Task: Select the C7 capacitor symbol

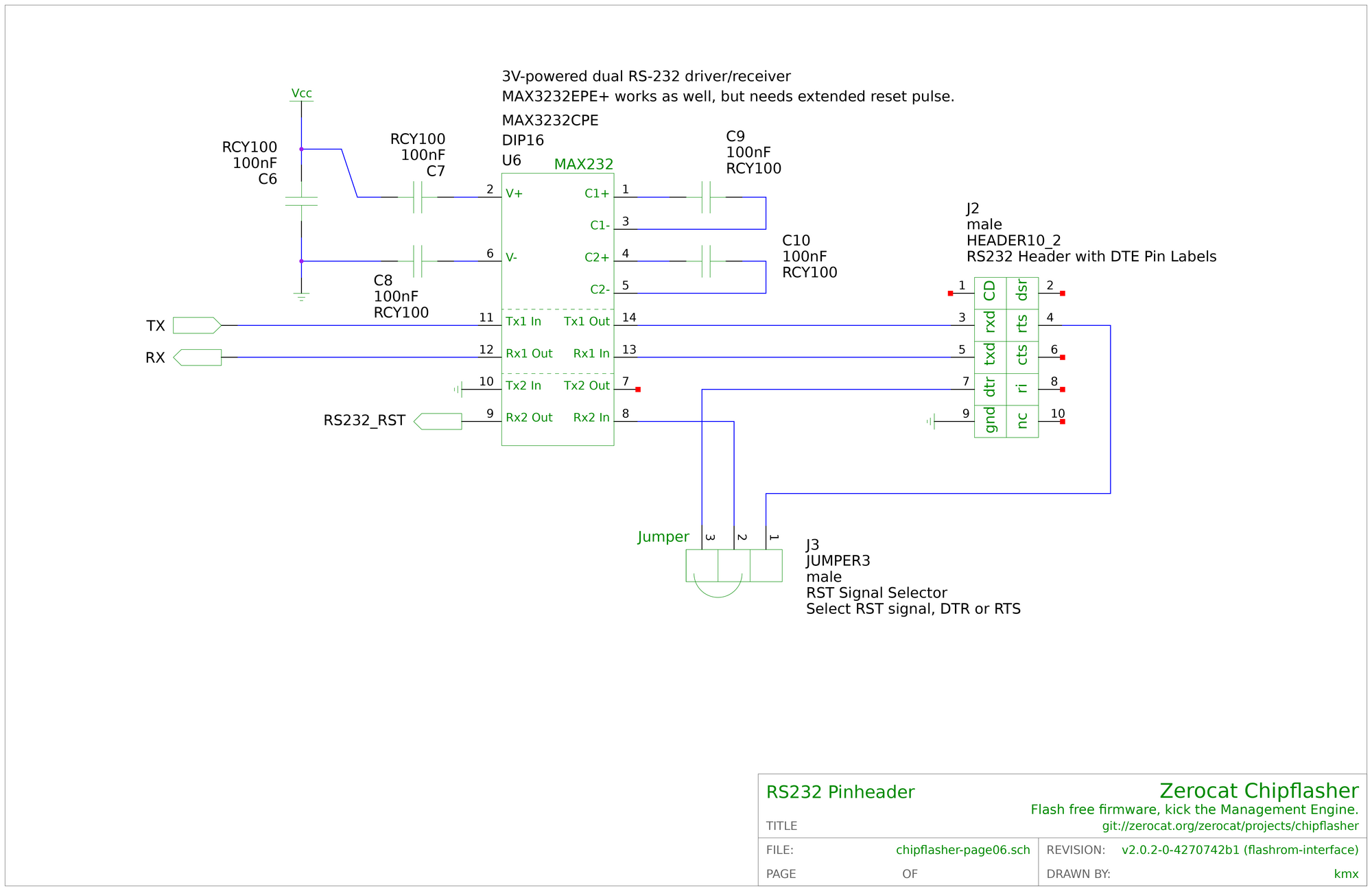Action: [417, 198]
